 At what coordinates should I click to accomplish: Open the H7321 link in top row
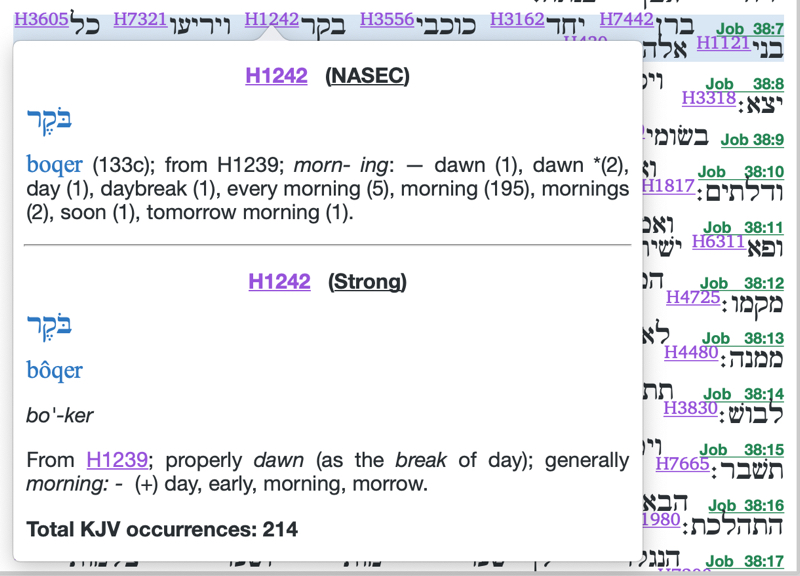click(141, 19)
